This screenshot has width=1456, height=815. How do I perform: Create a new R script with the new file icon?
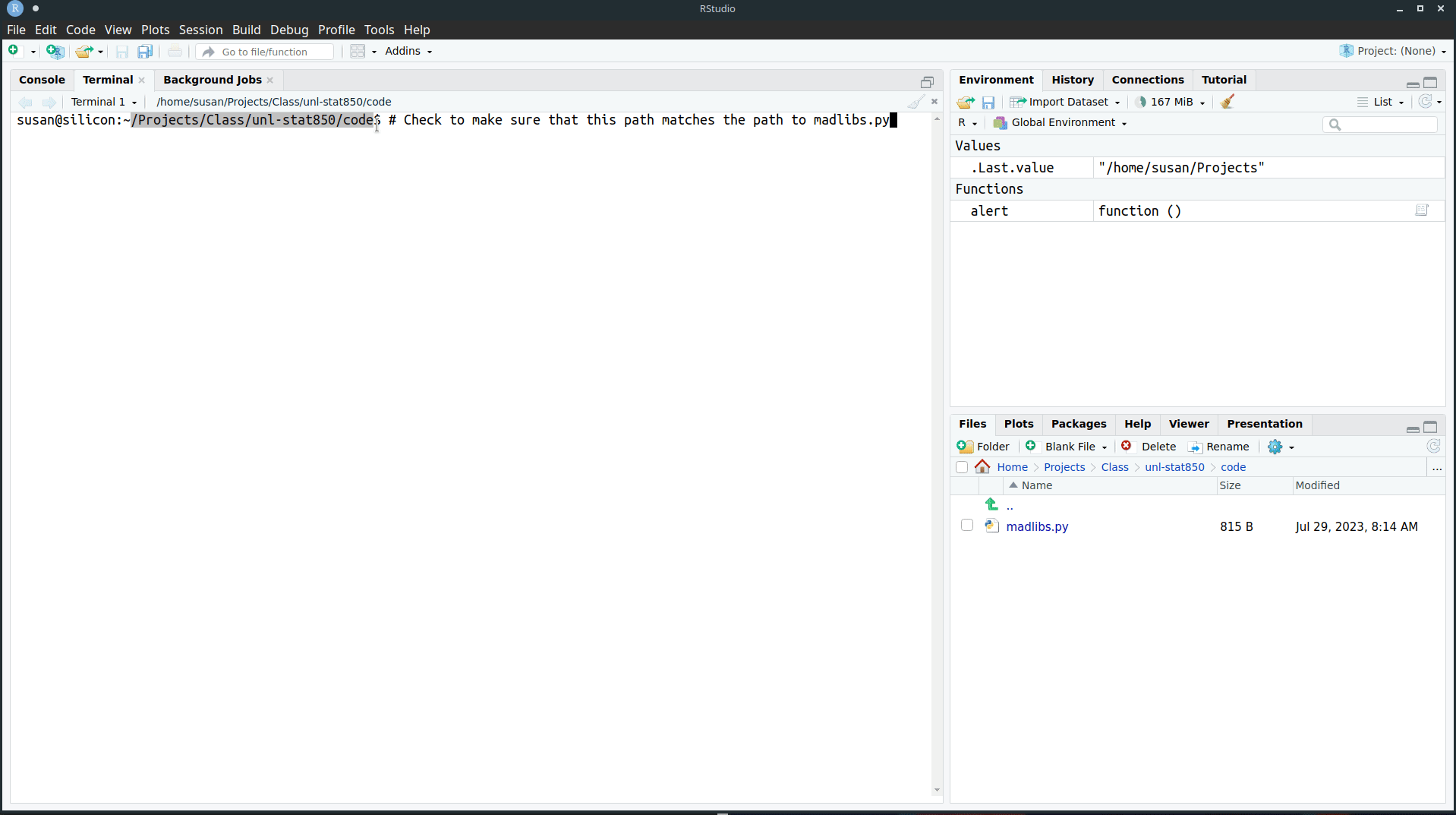pos(13,51)
